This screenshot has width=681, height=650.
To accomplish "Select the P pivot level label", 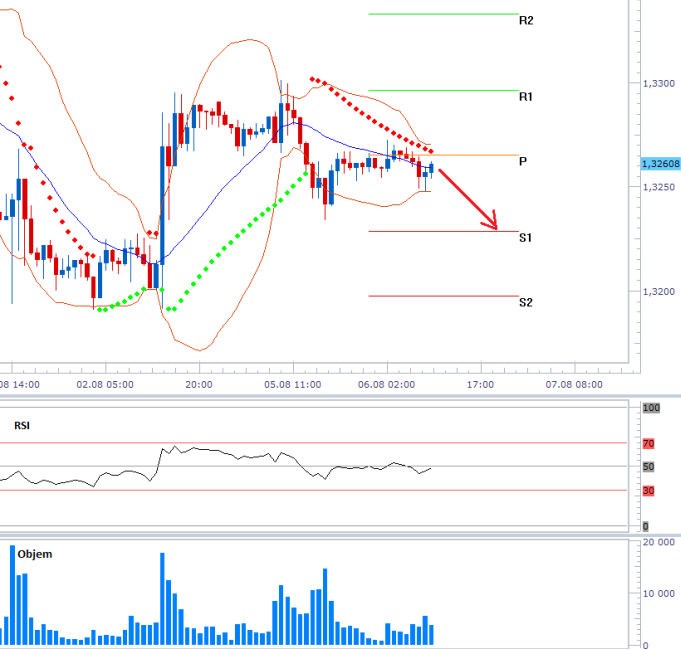I will [x=523, y=162].
